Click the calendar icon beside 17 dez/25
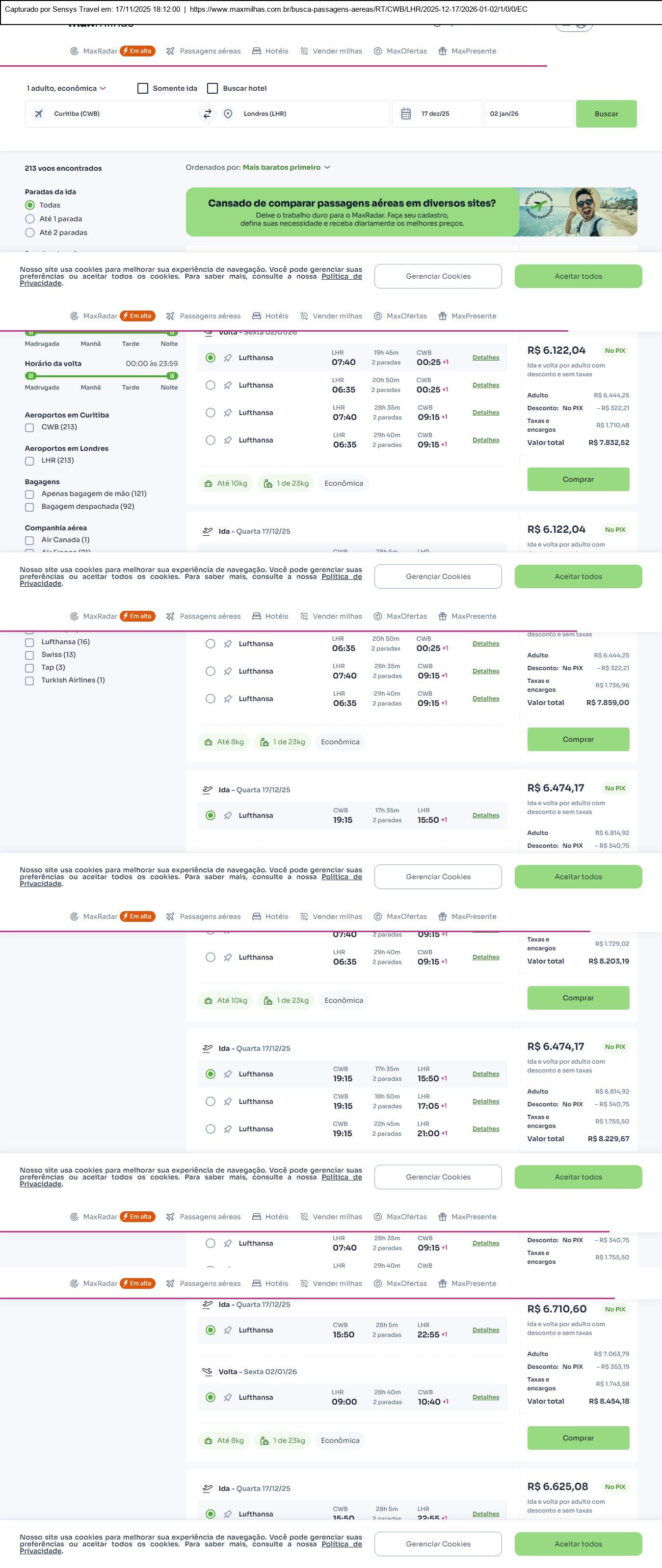Image resolution: width=662 pixels, height=1568 pixels. pyautogui.click(x=406, y=114)
